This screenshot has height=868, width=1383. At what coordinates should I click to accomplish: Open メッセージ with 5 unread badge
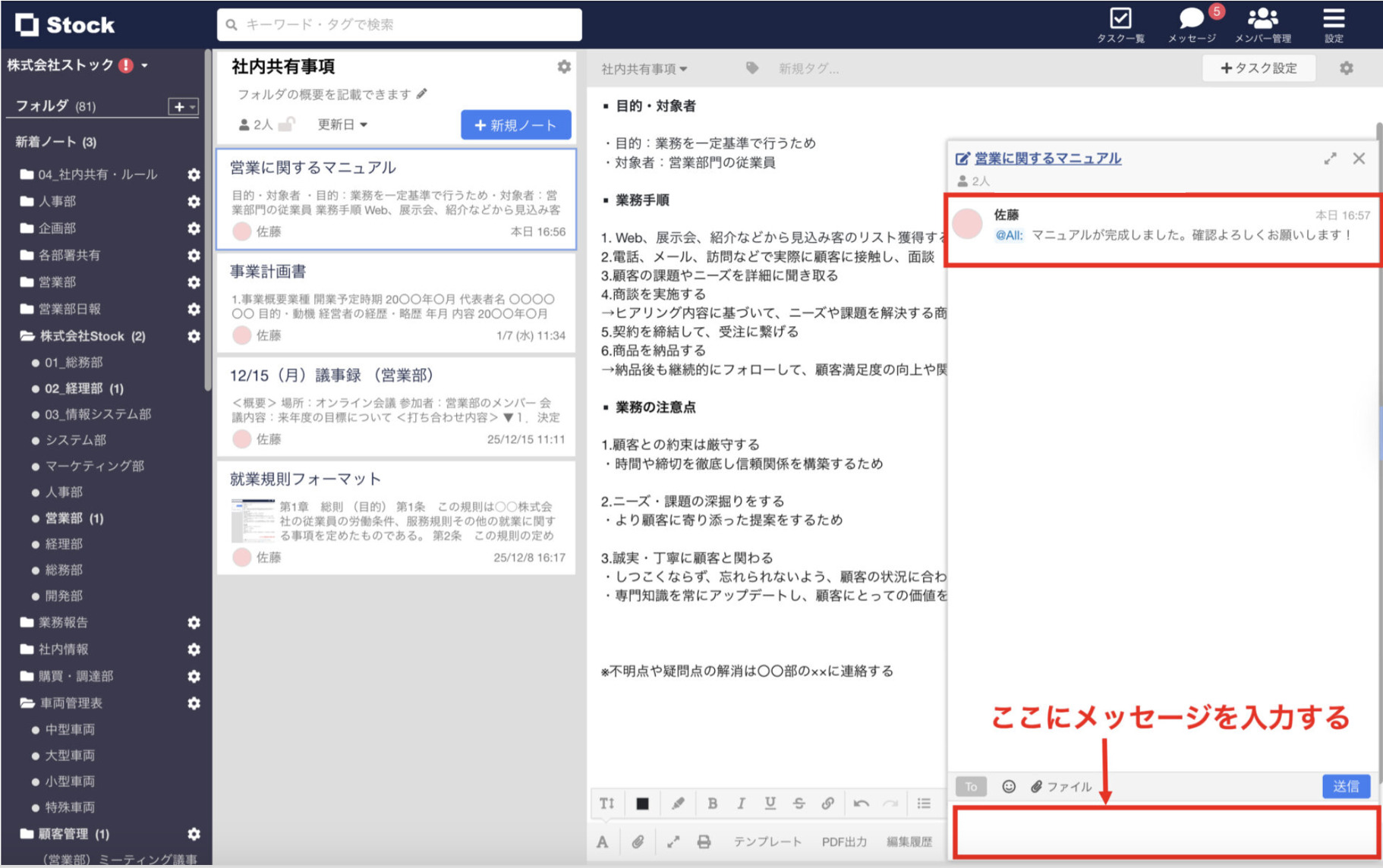(x=1192, y=24)
